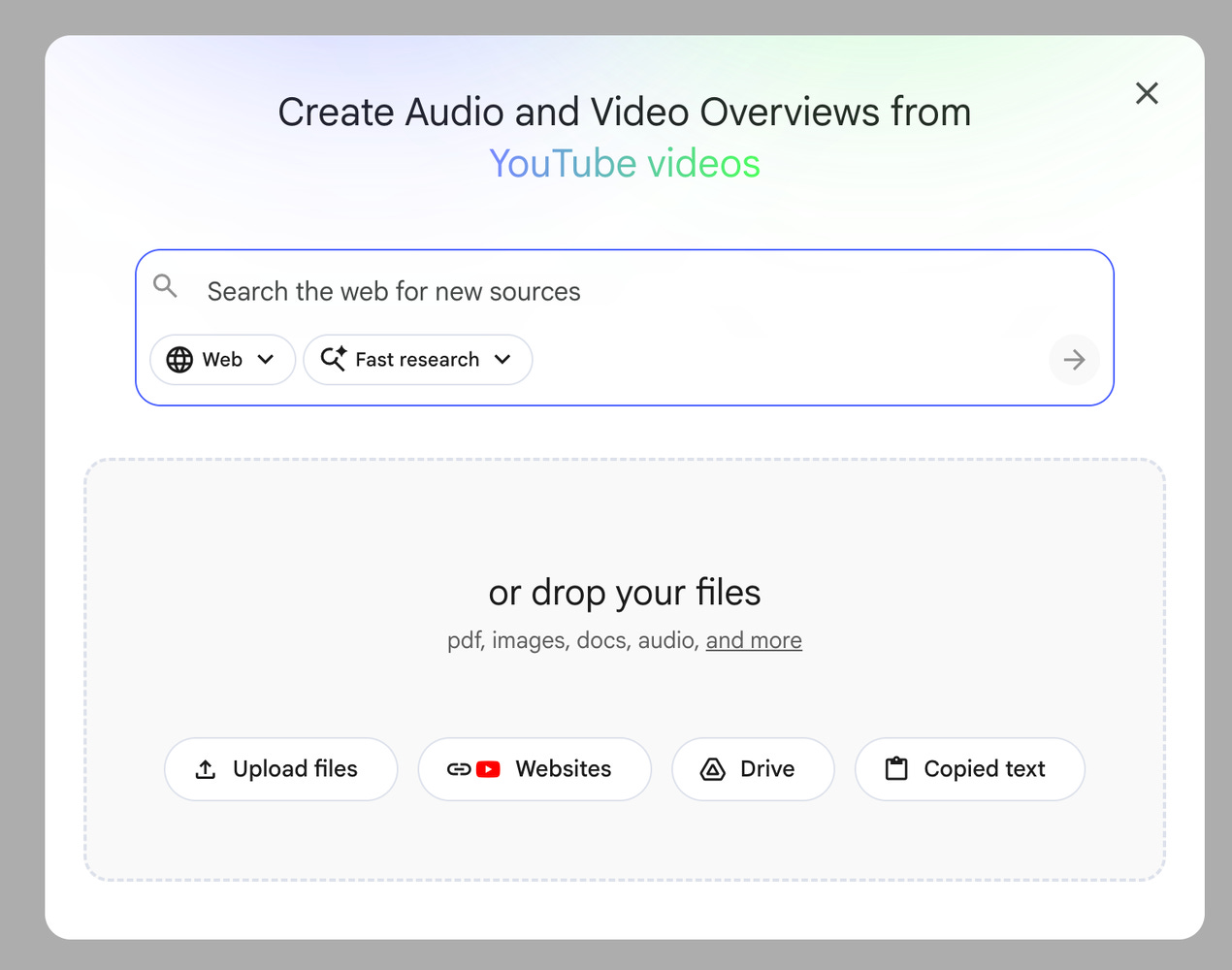Screen dimensions: 1232x970
Task: Open the 'and more' file types link
Action: pyautogui.click(x=754, y=640)
